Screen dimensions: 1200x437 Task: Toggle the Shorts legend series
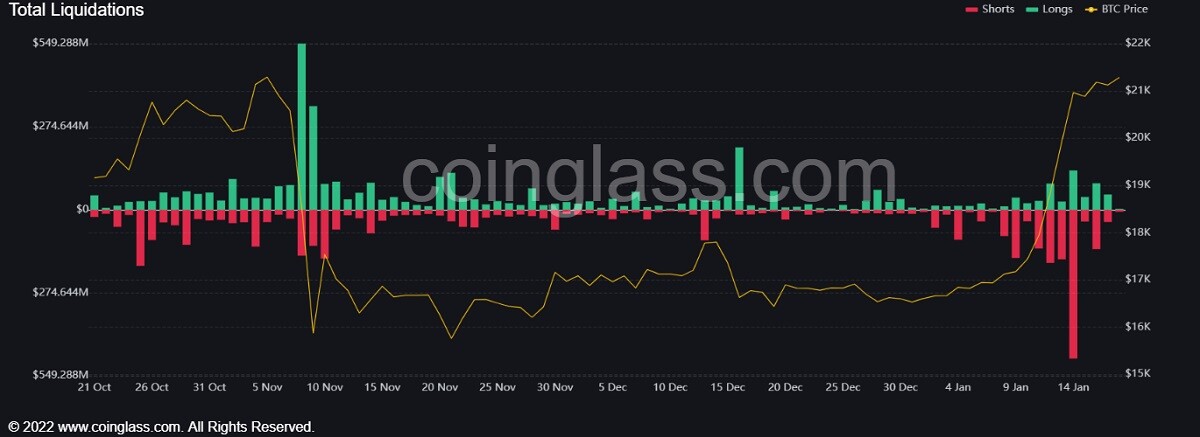point(988,9)
